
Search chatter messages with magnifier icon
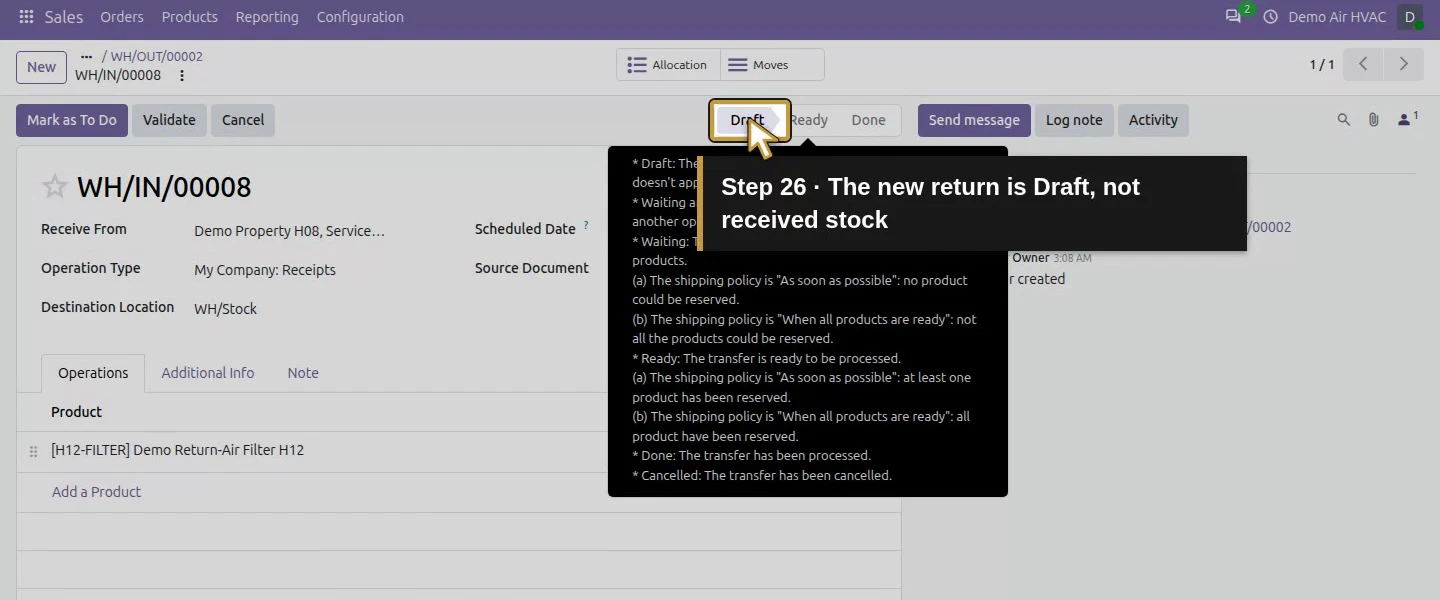coord(1344,120)
